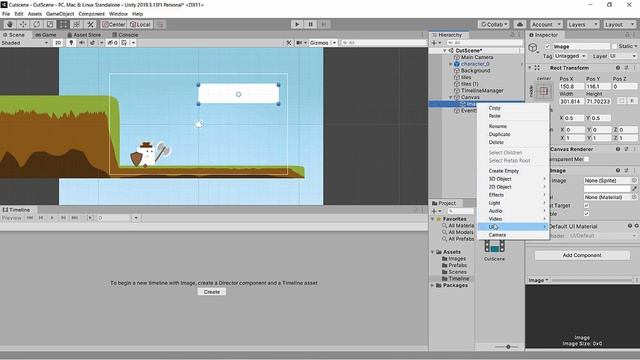Open scene component tools icon
The image size is (640, 360).
289,43
